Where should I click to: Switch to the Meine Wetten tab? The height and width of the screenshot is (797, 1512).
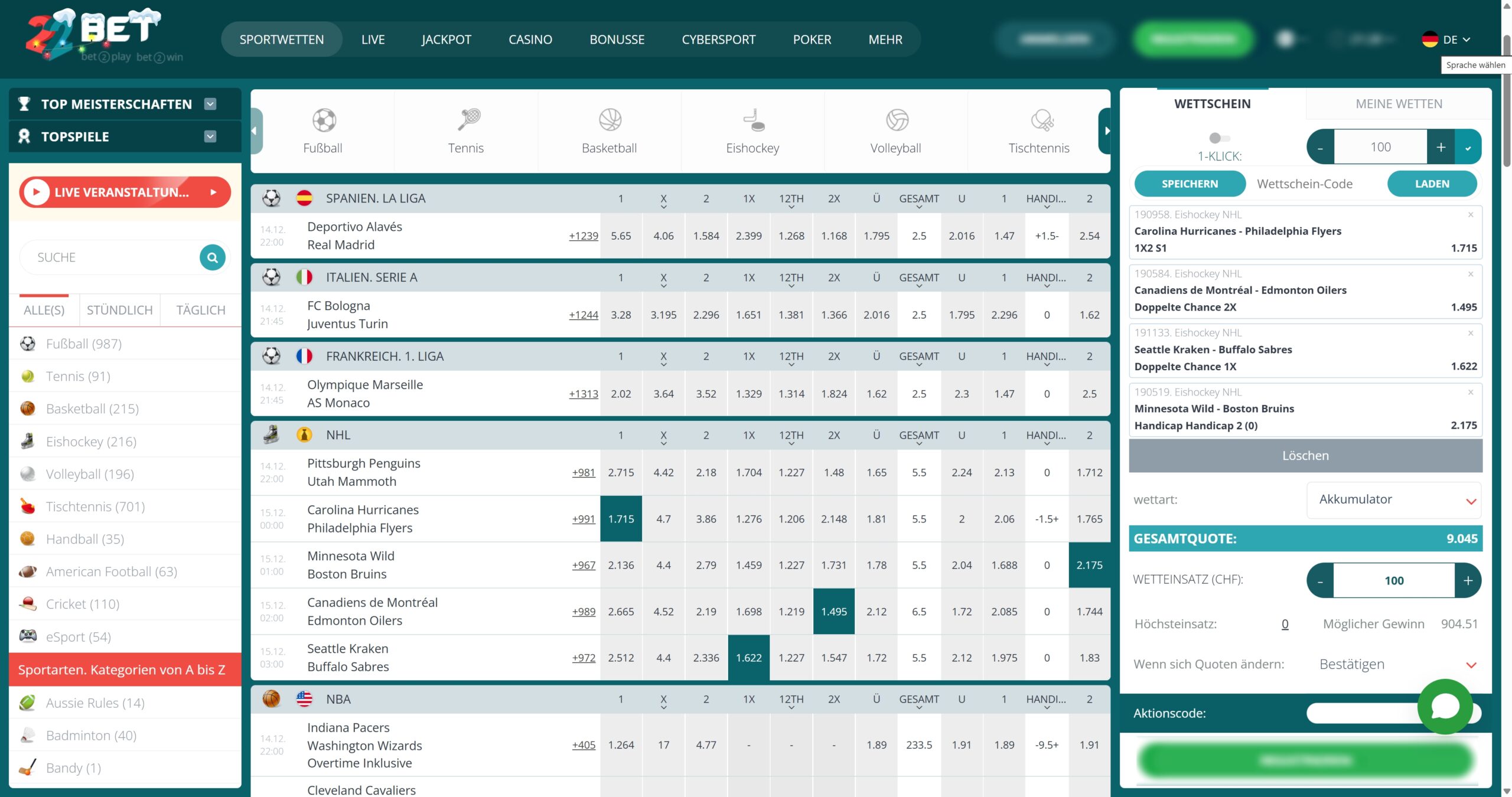[1399, 104]
